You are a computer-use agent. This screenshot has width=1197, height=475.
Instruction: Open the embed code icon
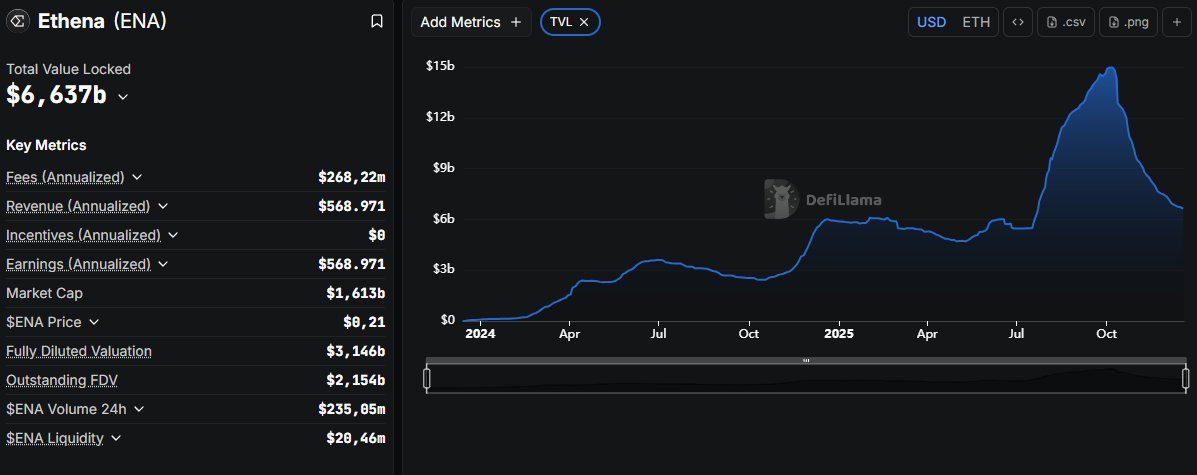tap(1018, 22)
